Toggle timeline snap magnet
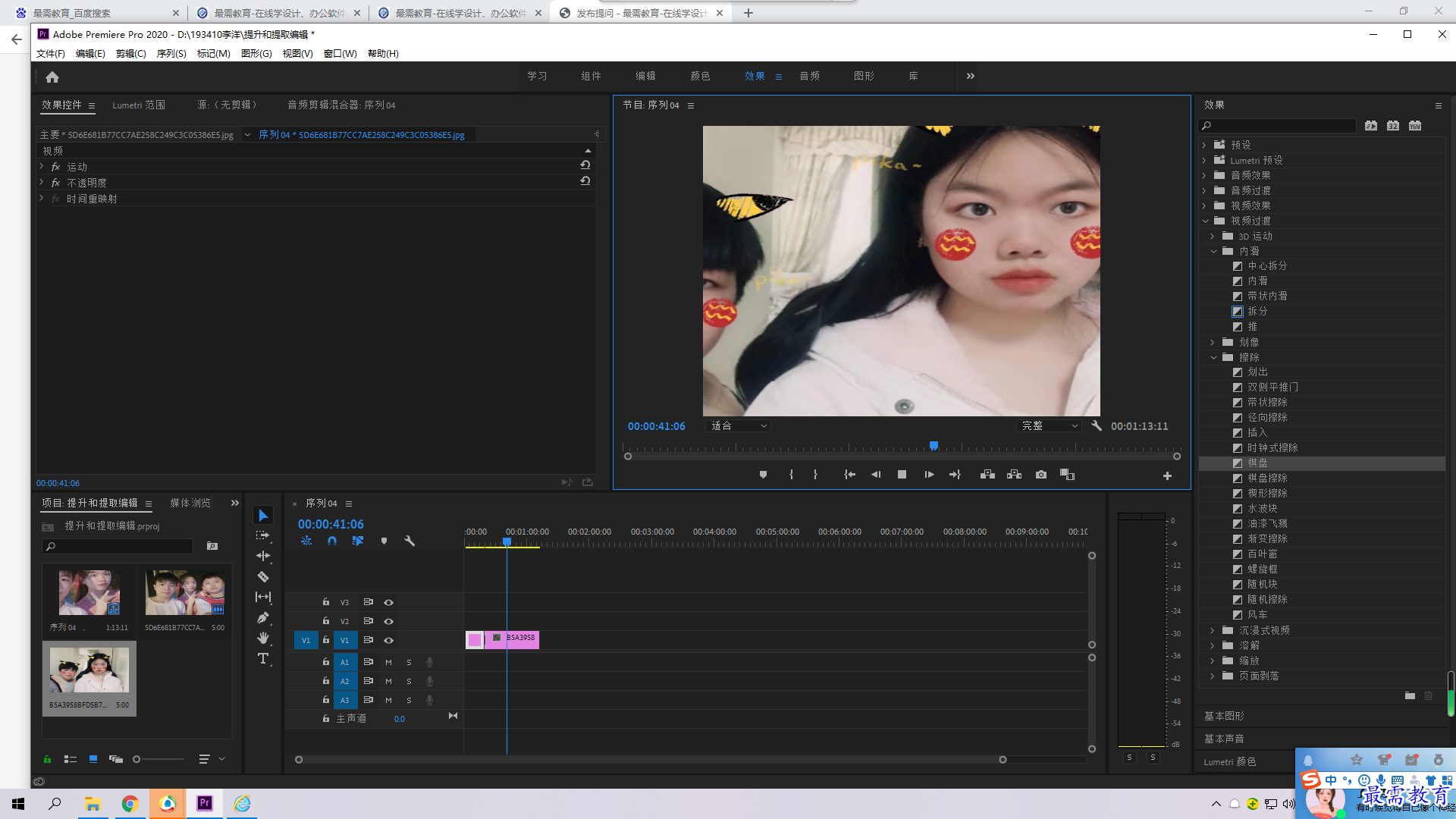Image resolution: width=1456 pixels, height=819 pixels. tap(332, 541)
